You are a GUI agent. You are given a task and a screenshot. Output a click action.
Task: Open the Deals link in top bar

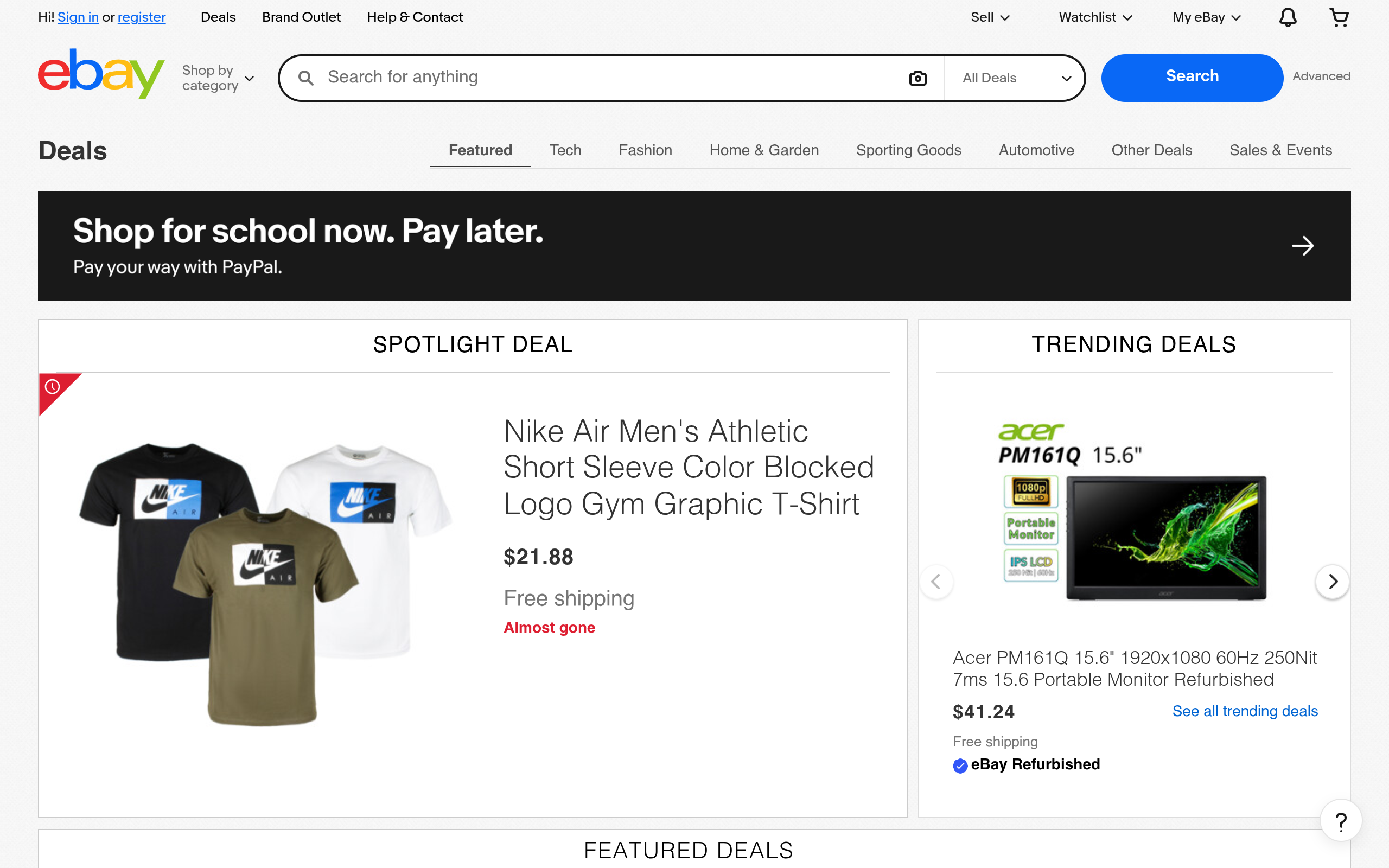coord(218,17)
